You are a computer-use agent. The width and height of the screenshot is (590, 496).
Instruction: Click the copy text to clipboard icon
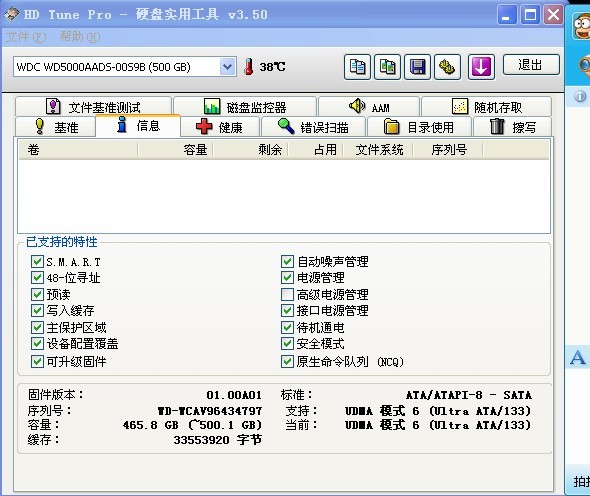coord(357,67)
